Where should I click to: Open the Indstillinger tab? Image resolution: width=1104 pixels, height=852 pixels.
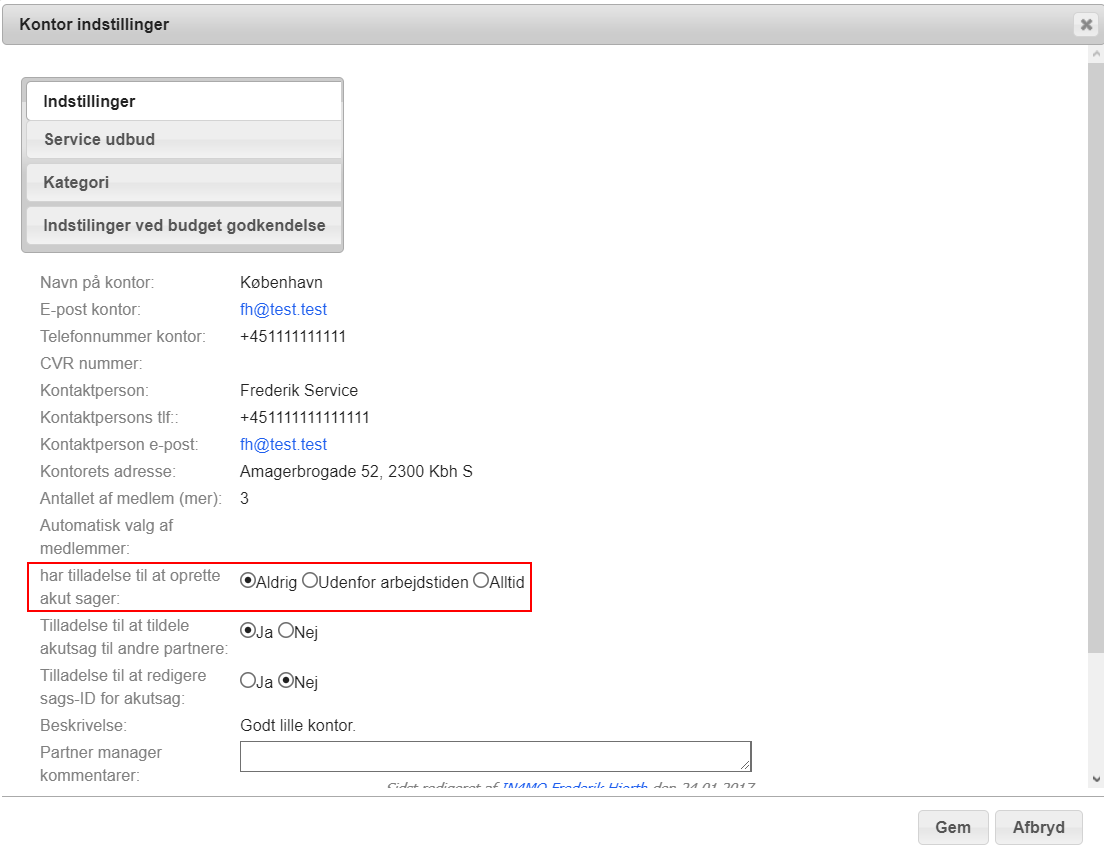point(182,101)
